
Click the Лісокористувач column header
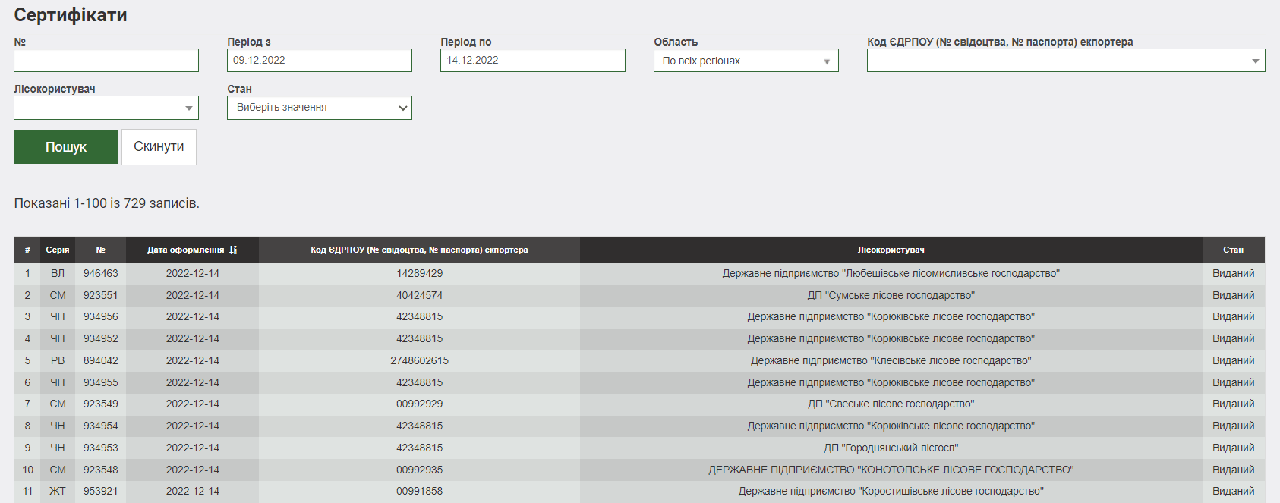891,250
